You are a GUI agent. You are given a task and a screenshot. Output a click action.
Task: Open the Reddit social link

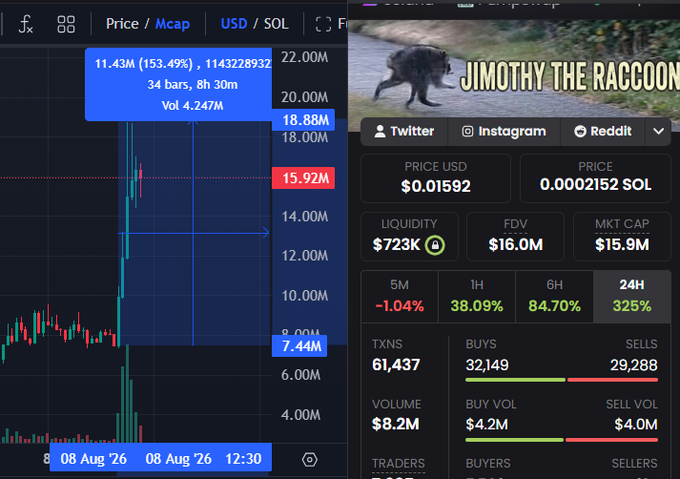coord(603,131)
